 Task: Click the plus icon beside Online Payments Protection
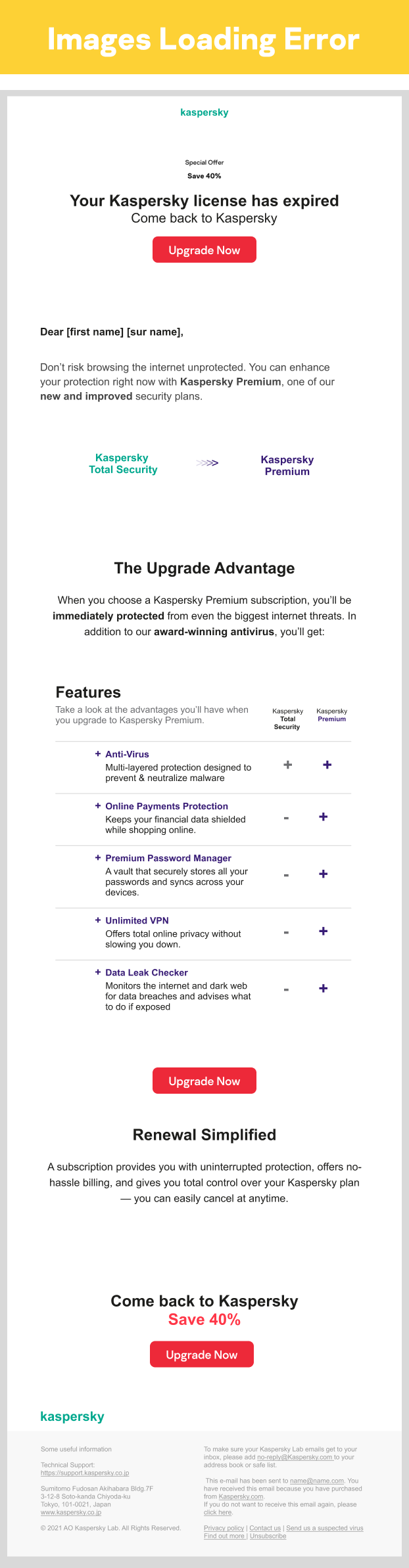(x=98, y=806)
